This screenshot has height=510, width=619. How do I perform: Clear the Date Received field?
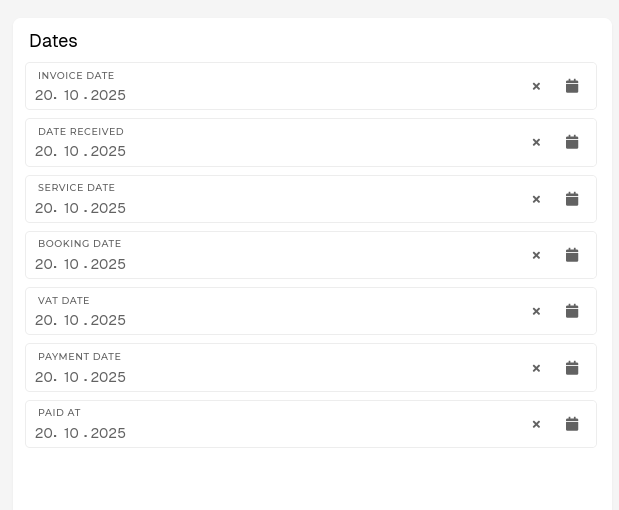[536, 142]
